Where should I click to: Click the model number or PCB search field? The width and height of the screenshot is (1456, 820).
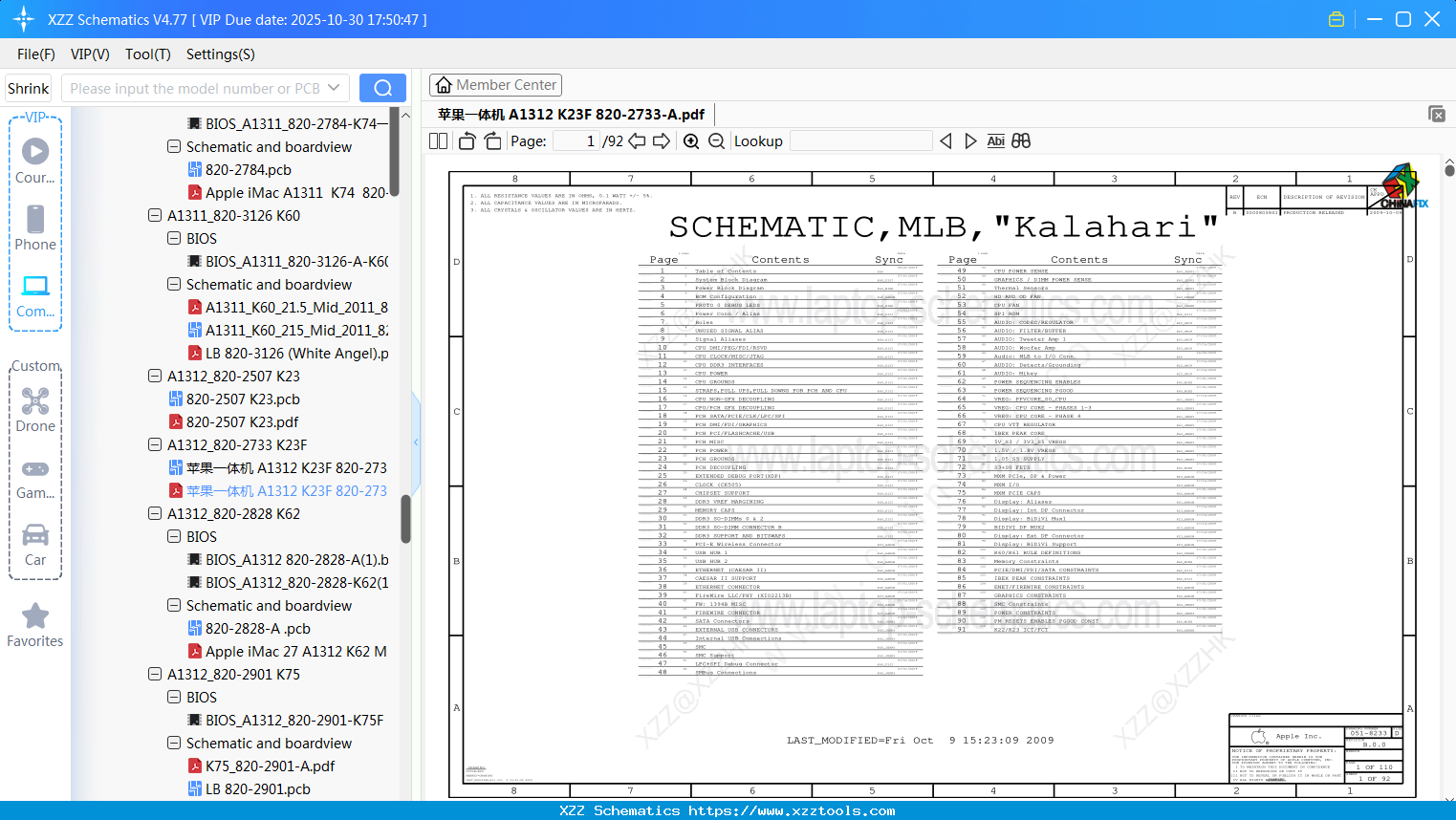click(x=195, y=88)
